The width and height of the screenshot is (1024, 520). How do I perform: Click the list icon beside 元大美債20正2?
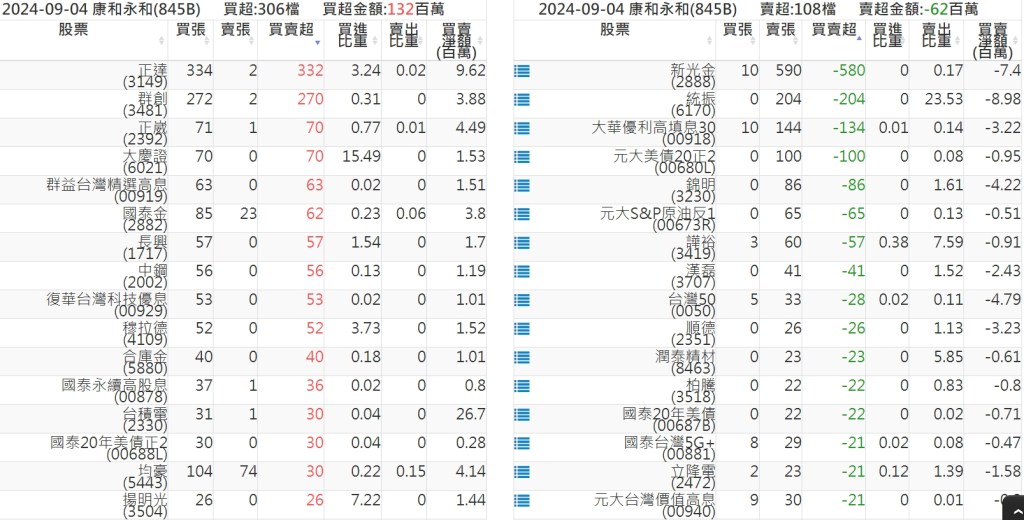click(x=521, y=157)
